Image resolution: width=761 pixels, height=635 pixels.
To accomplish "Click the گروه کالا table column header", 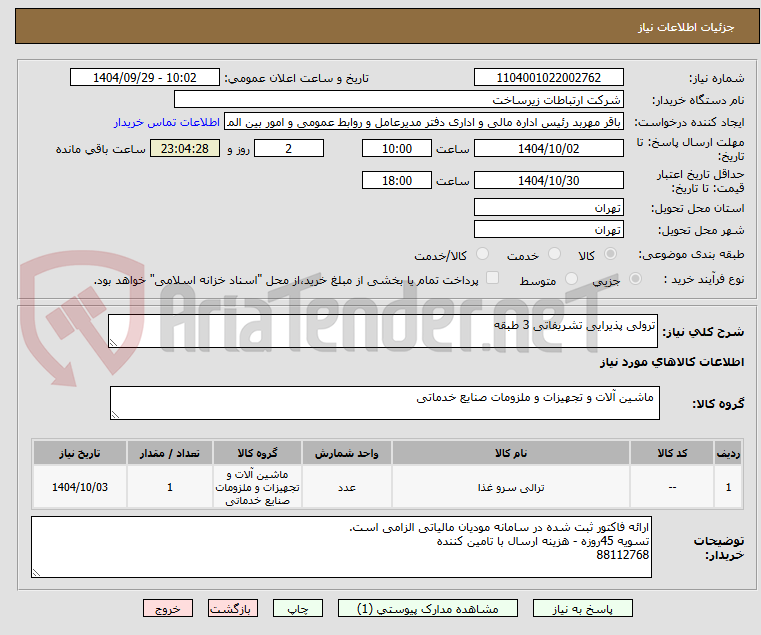I will coord(257,453).
